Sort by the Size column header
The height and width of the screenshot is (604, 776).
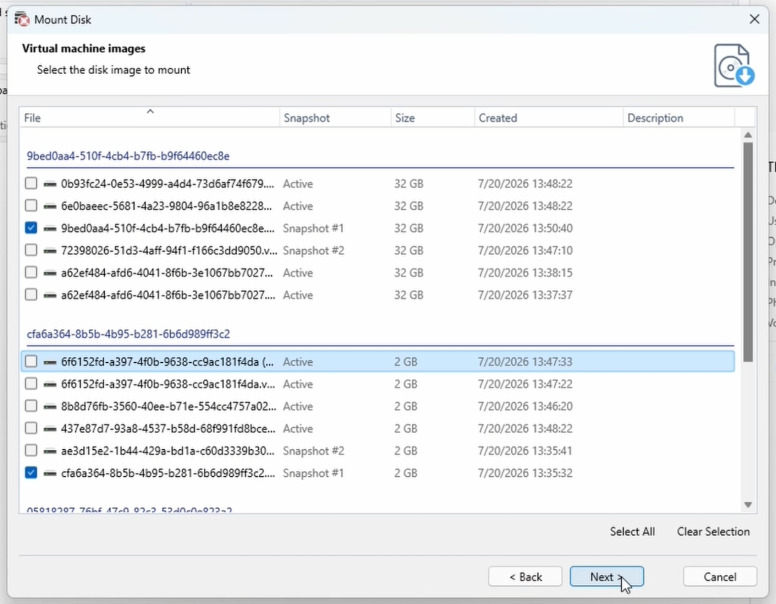pos(433,118)
